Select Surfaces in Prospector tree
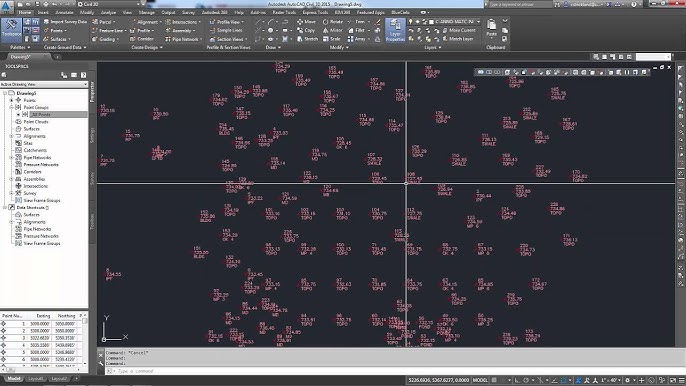This screenshot has width=686, height=386. 32,129
